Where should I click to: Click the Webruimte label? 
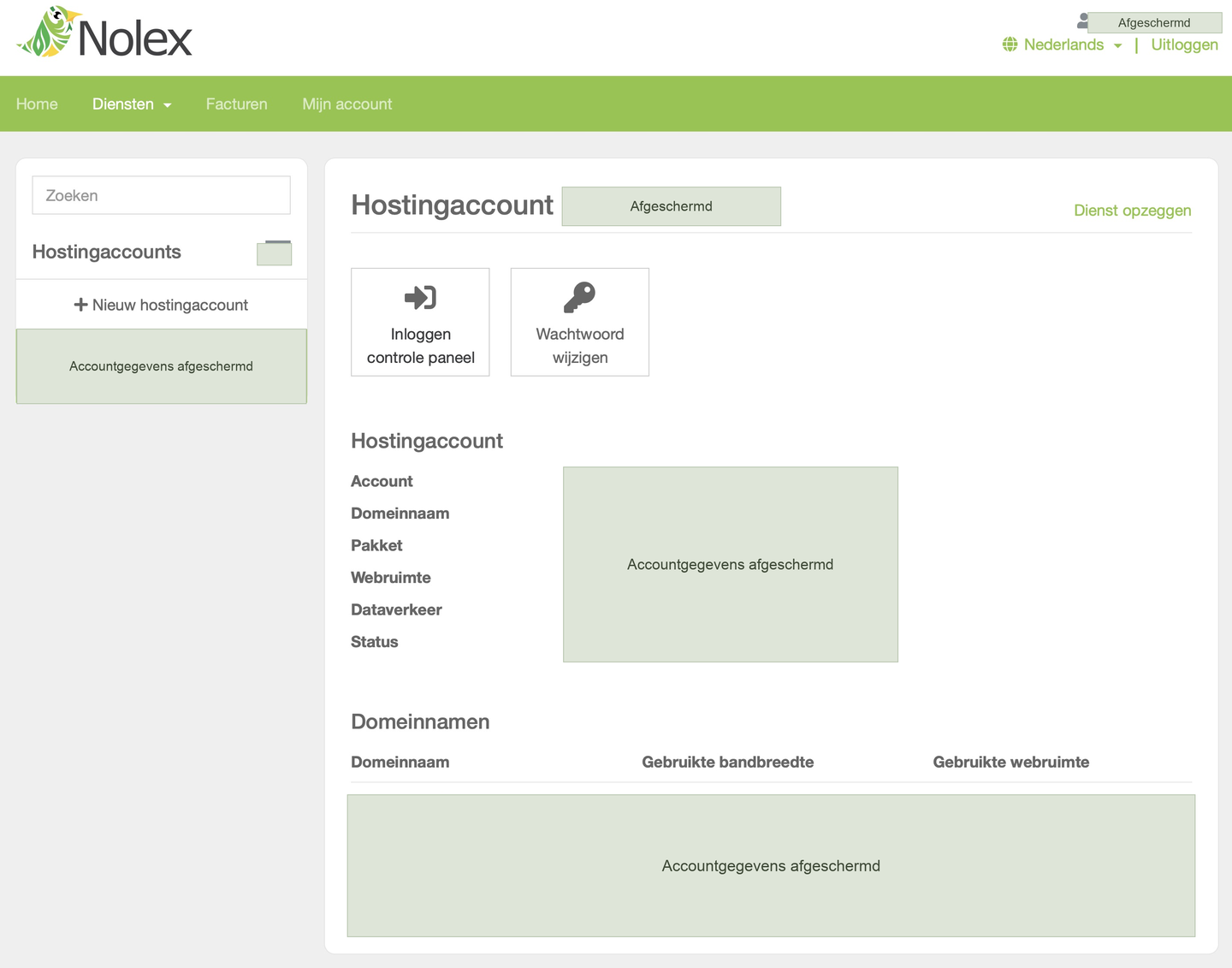pyautogui.click(x=390, y=578)
